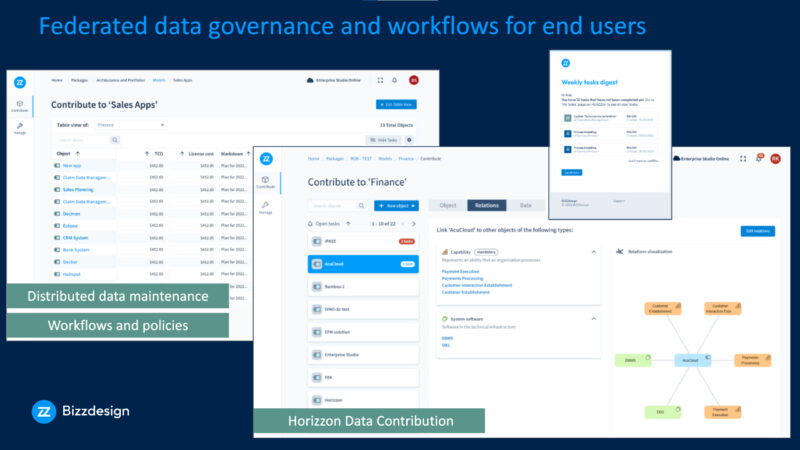Click logo in Weekly tasks digest email
This screenshot has height=450, width=800.
565,63
